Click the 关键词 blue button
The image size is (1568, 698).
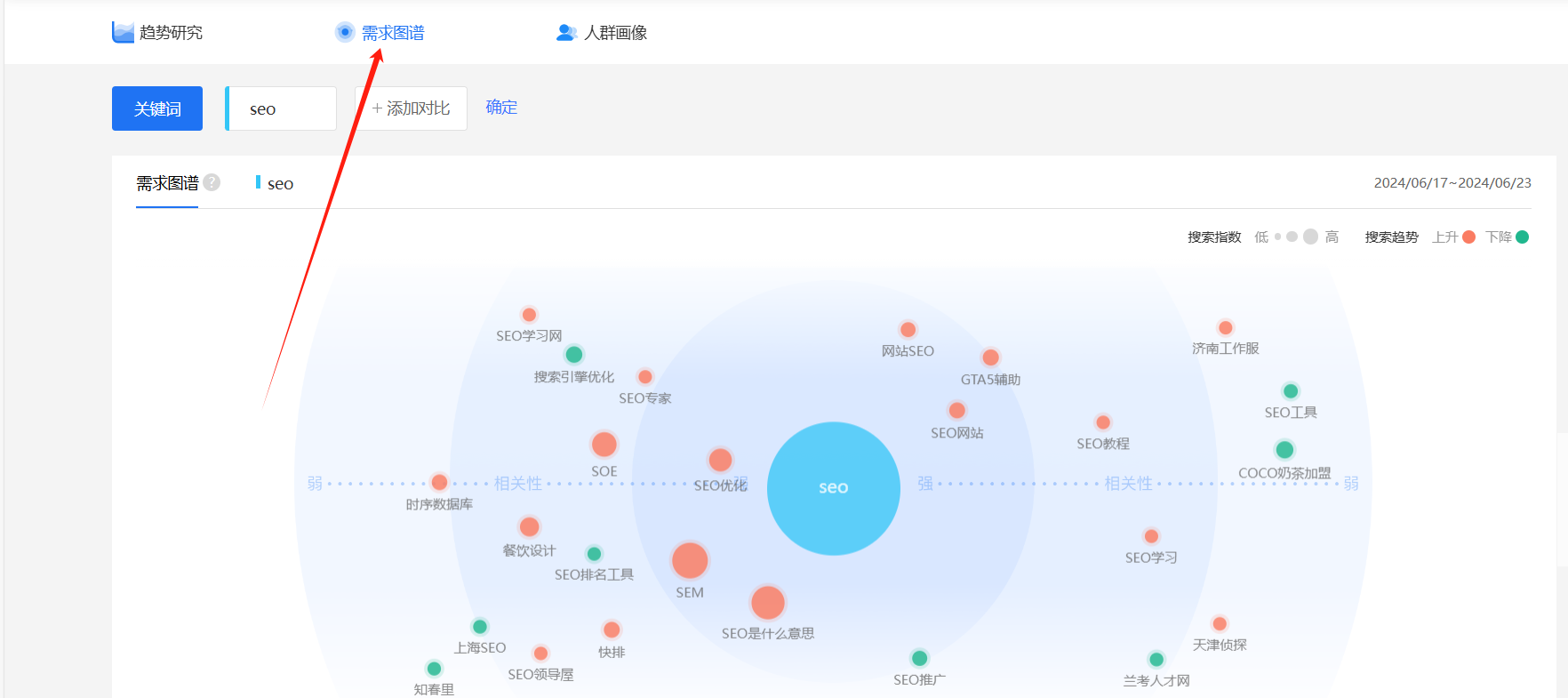click(157, 108)
